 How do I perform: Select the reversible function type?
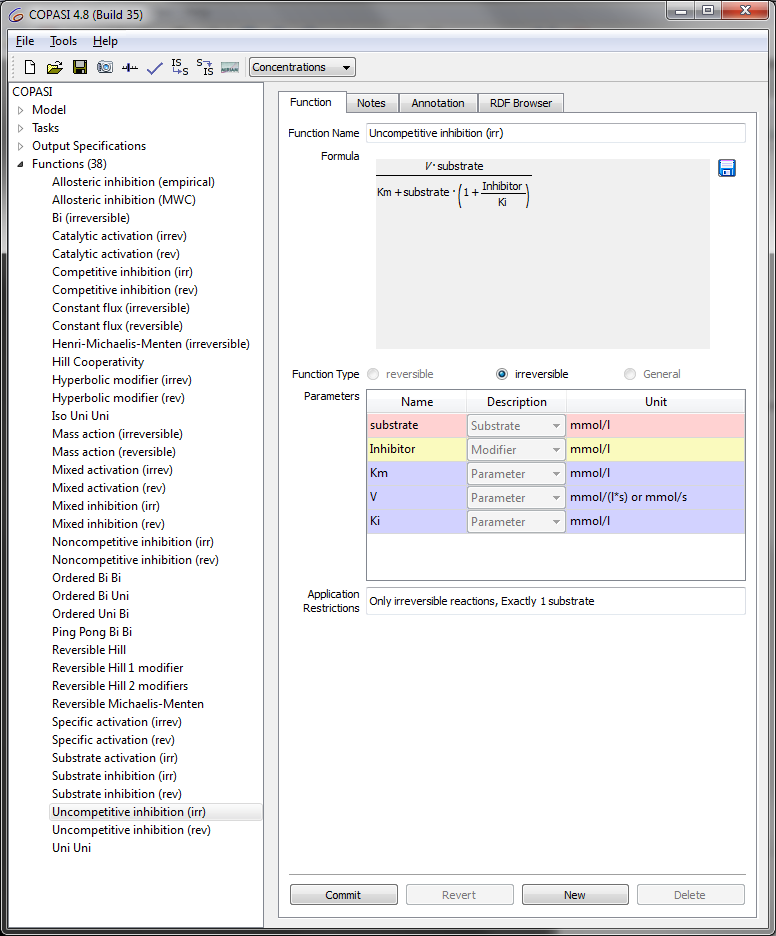click(374, 374)
